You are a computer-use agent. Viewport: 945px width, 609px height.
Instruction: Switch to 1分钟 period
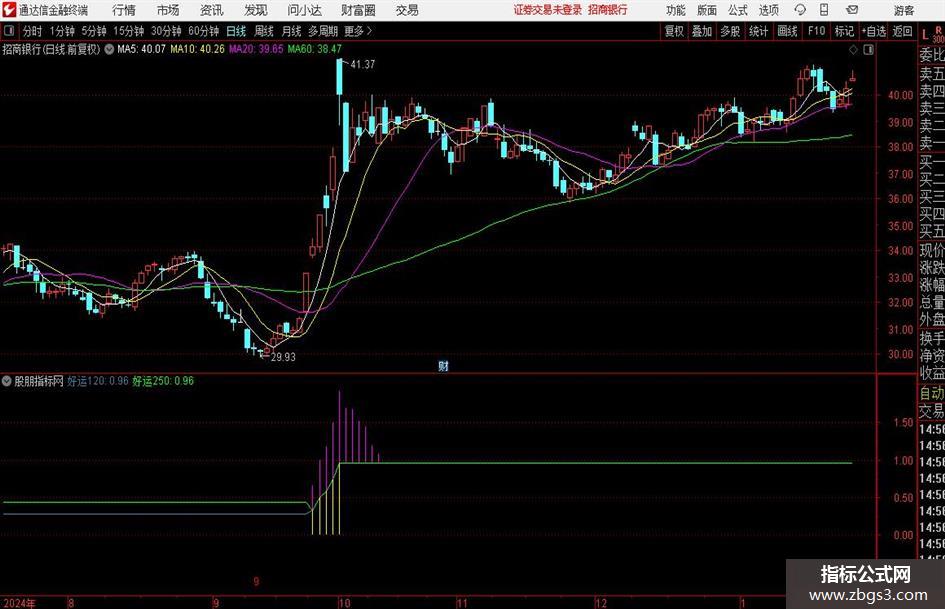62,31
